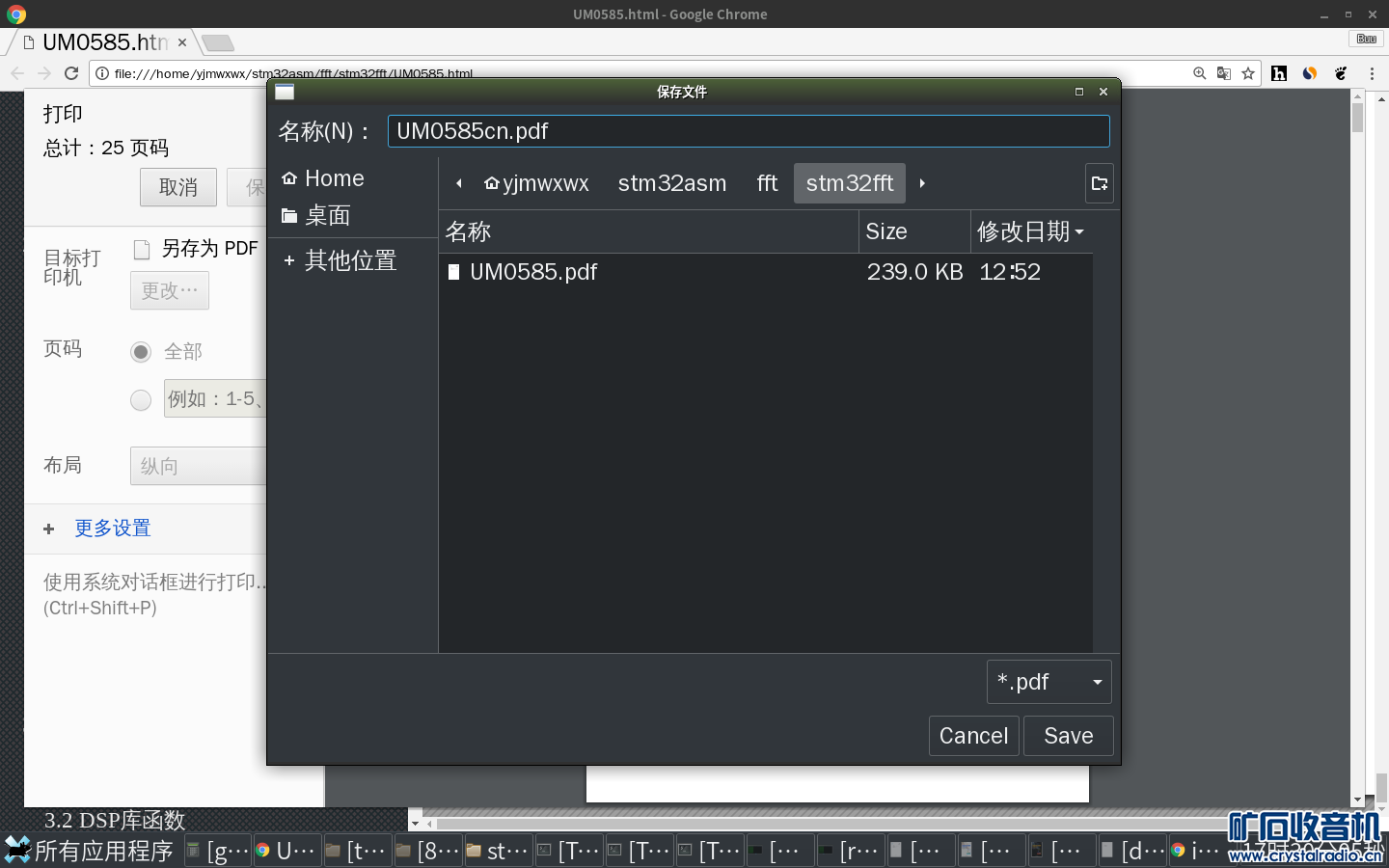Switch to the 'st…' taskbar window
Image resolution: width=1389 pixels, height=868 pixels.
point(499,851)
